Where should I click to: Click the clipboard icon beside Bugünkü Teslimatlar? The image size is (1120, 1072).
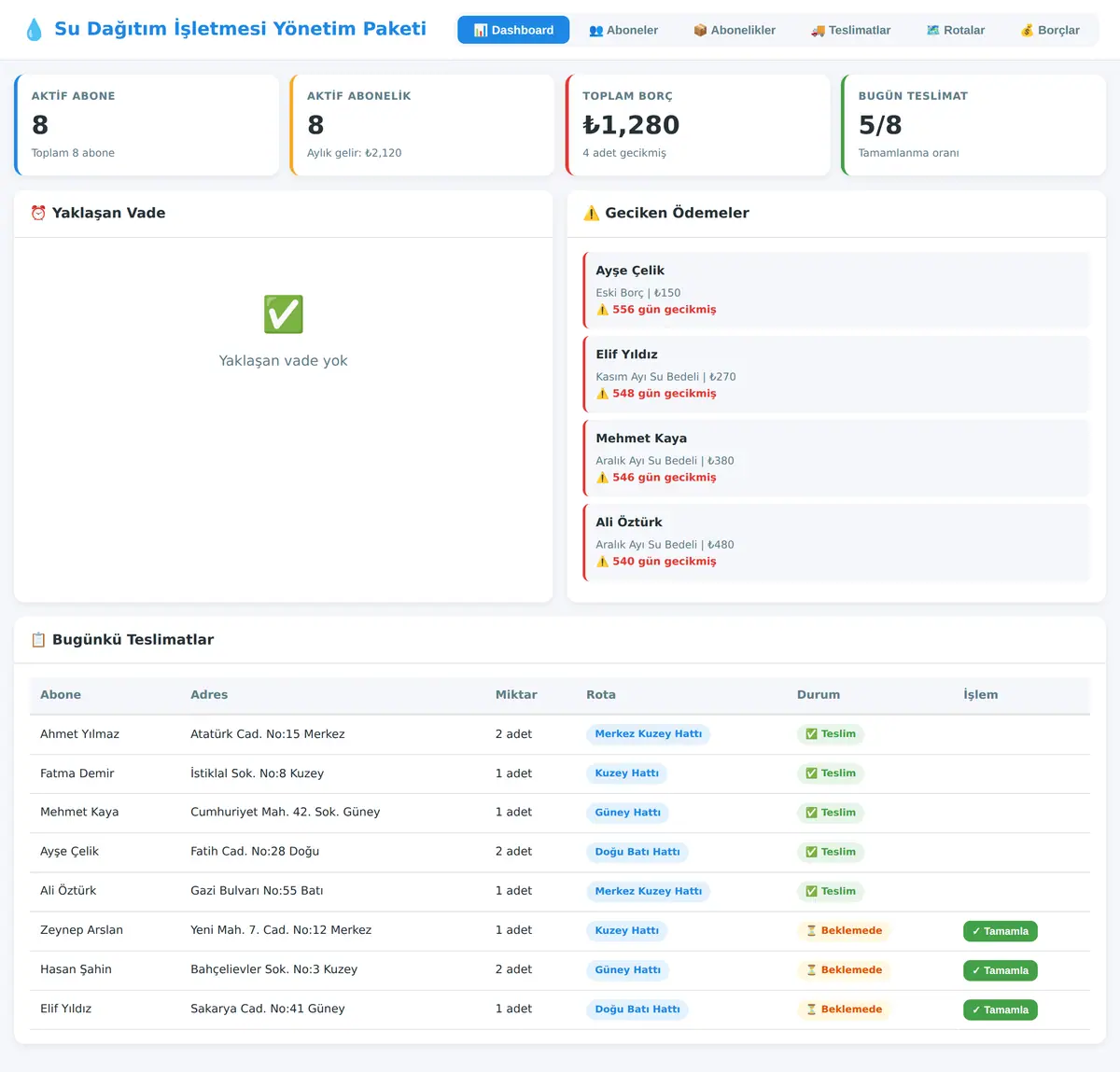tap(38, 640)
